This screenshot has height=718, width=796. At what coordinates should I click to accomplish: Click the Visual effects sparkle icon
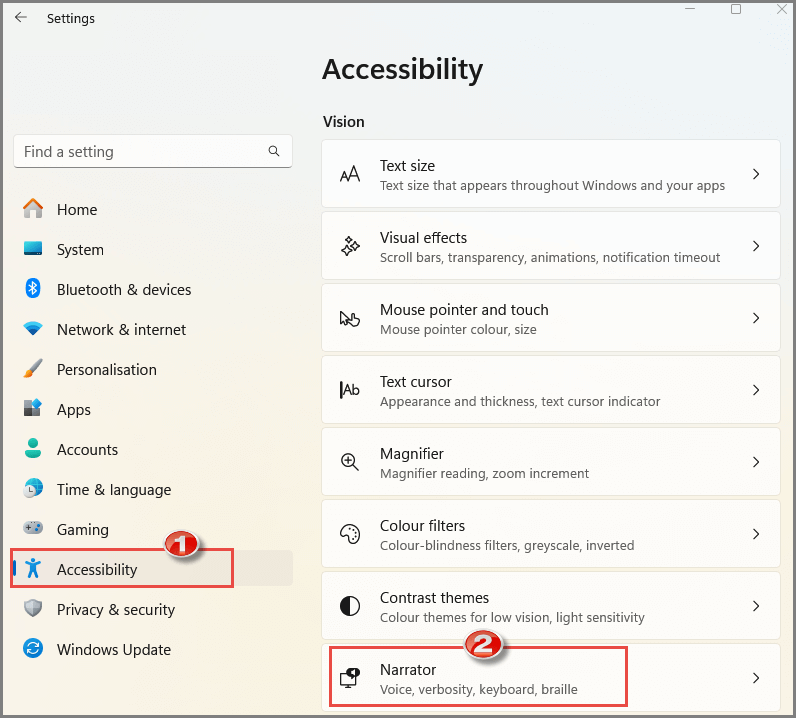350,246
